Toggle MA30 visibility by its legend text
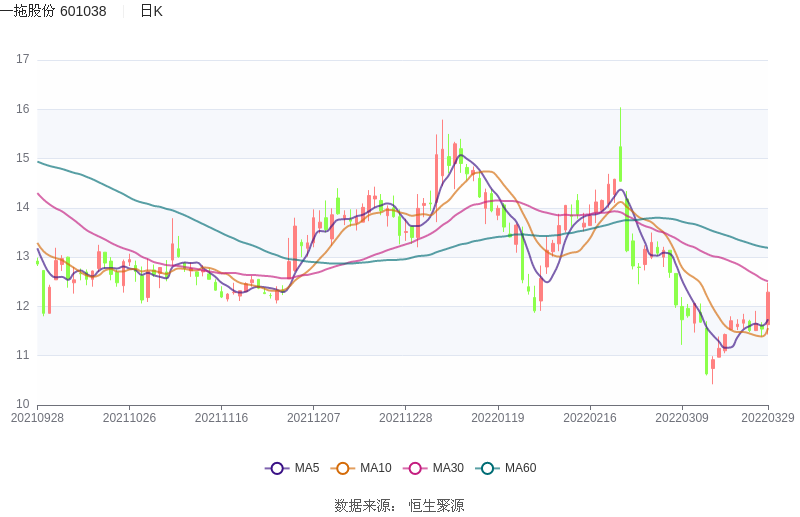The width and height of the screenshot is (800, 517). pyautogui.click(x=448, y=468)
